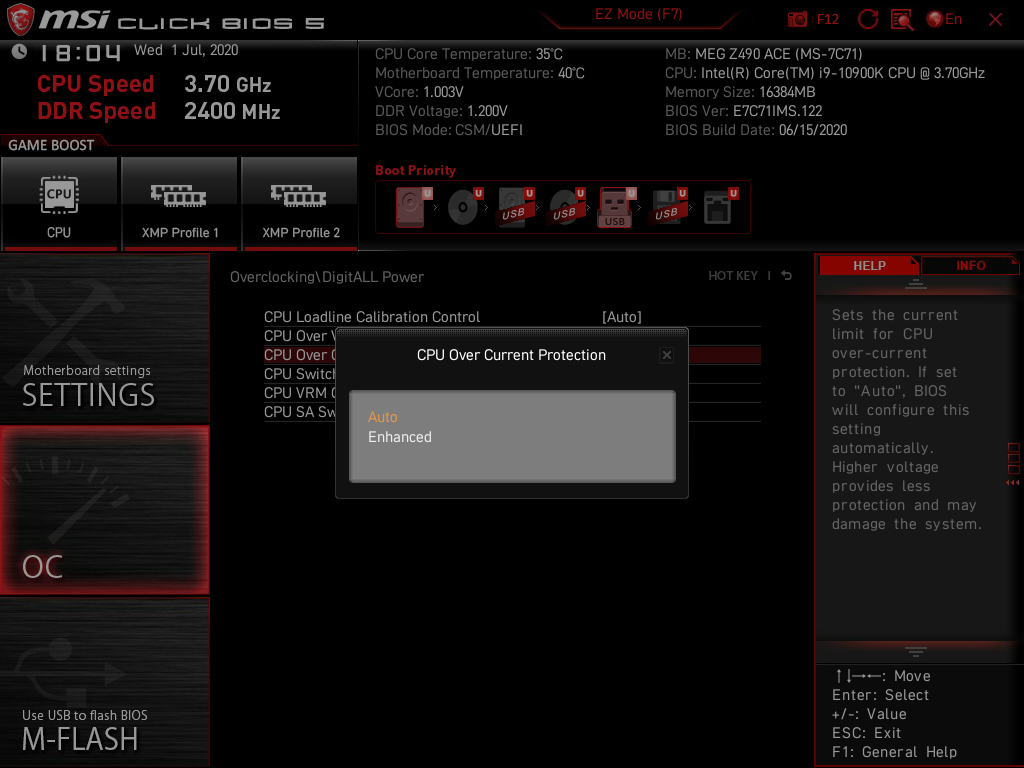Open the screenshot capture tool (F12)

(x=798, y=18)
